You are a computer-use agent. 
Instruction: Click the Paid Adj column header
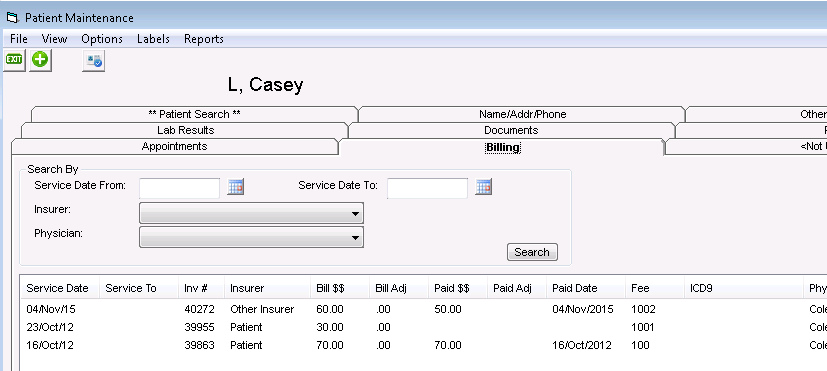(517, 288)
